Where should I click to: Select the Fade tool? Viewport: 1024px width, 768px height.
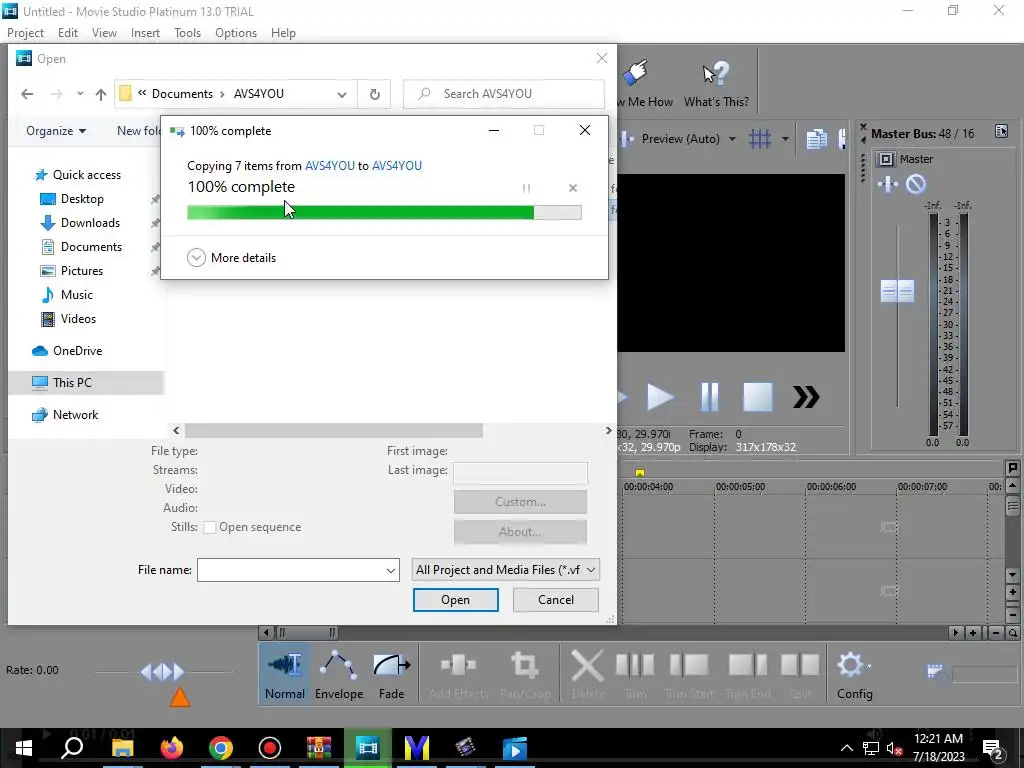[x=391, y=677]
